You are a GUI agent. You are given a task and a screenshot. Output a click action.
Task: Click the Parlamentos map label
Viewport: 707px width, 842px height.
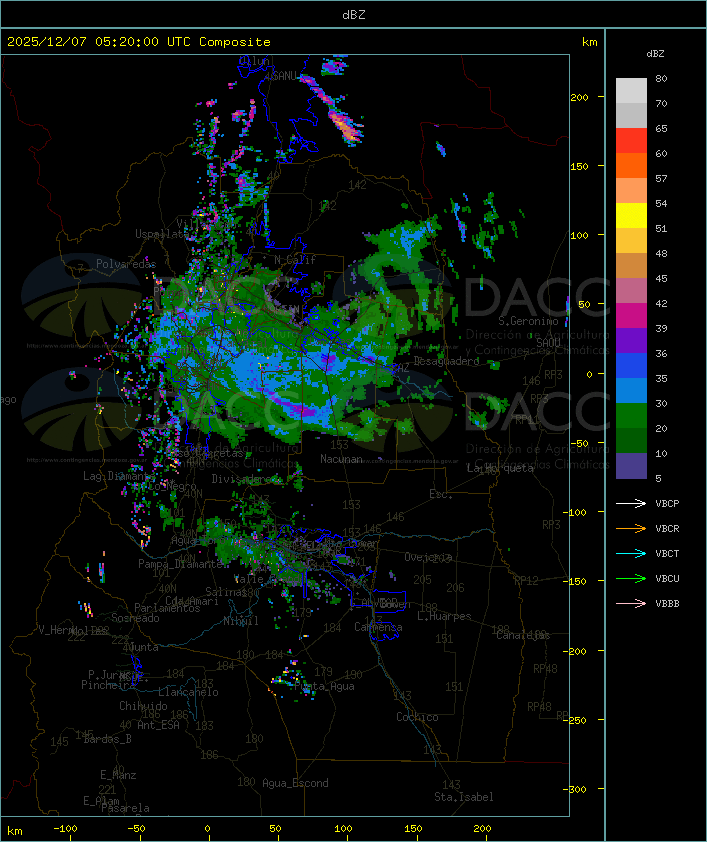pos(167,608)
